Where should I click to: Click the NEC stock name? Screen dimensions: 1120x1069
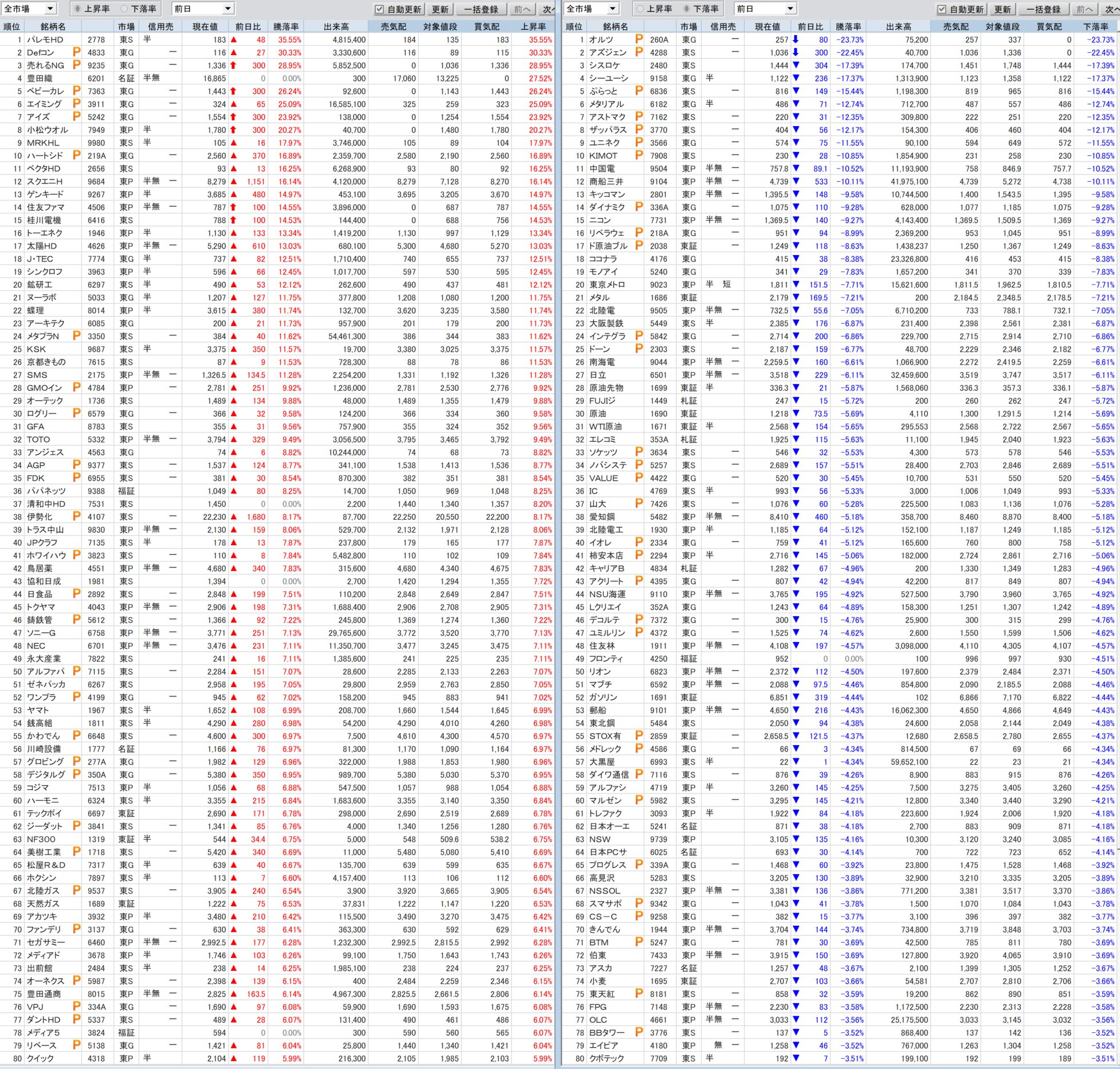pyautogui.click(x=36, y=645)
